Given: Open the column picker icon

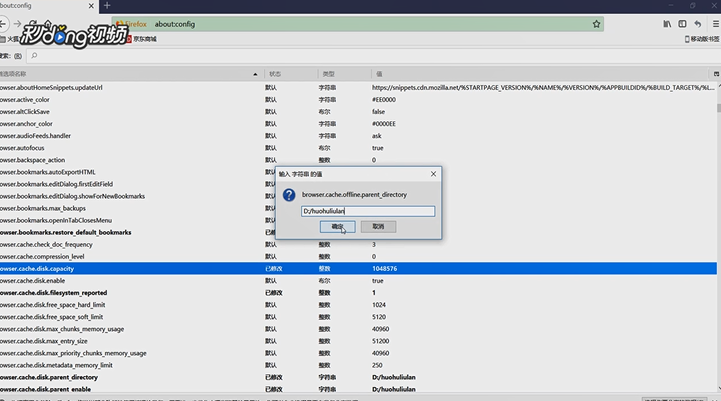Looking at the screenshot, I should (716, 74).
